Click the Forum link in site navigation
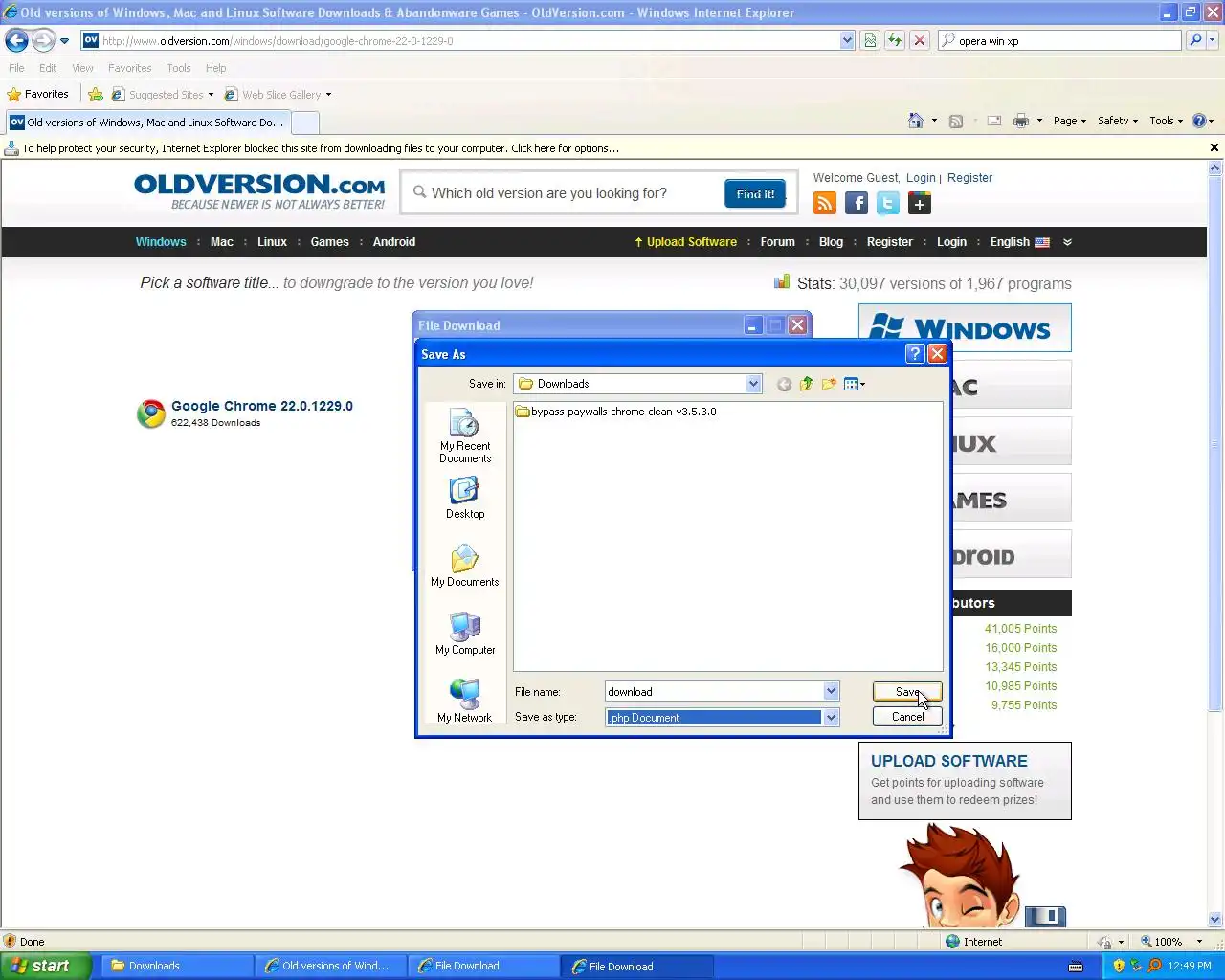This screenshot has height=980, width=1225. tap(777, 242)
